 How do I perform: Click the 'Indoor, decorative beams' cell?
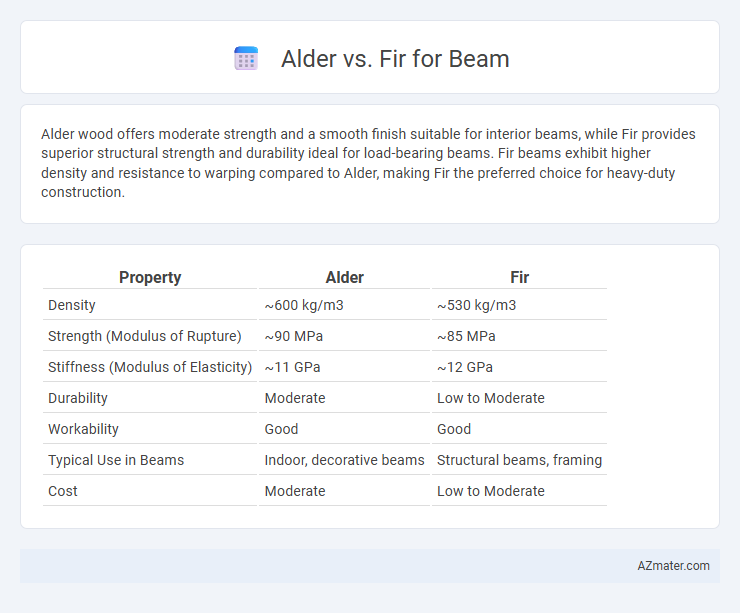point(345,460)
